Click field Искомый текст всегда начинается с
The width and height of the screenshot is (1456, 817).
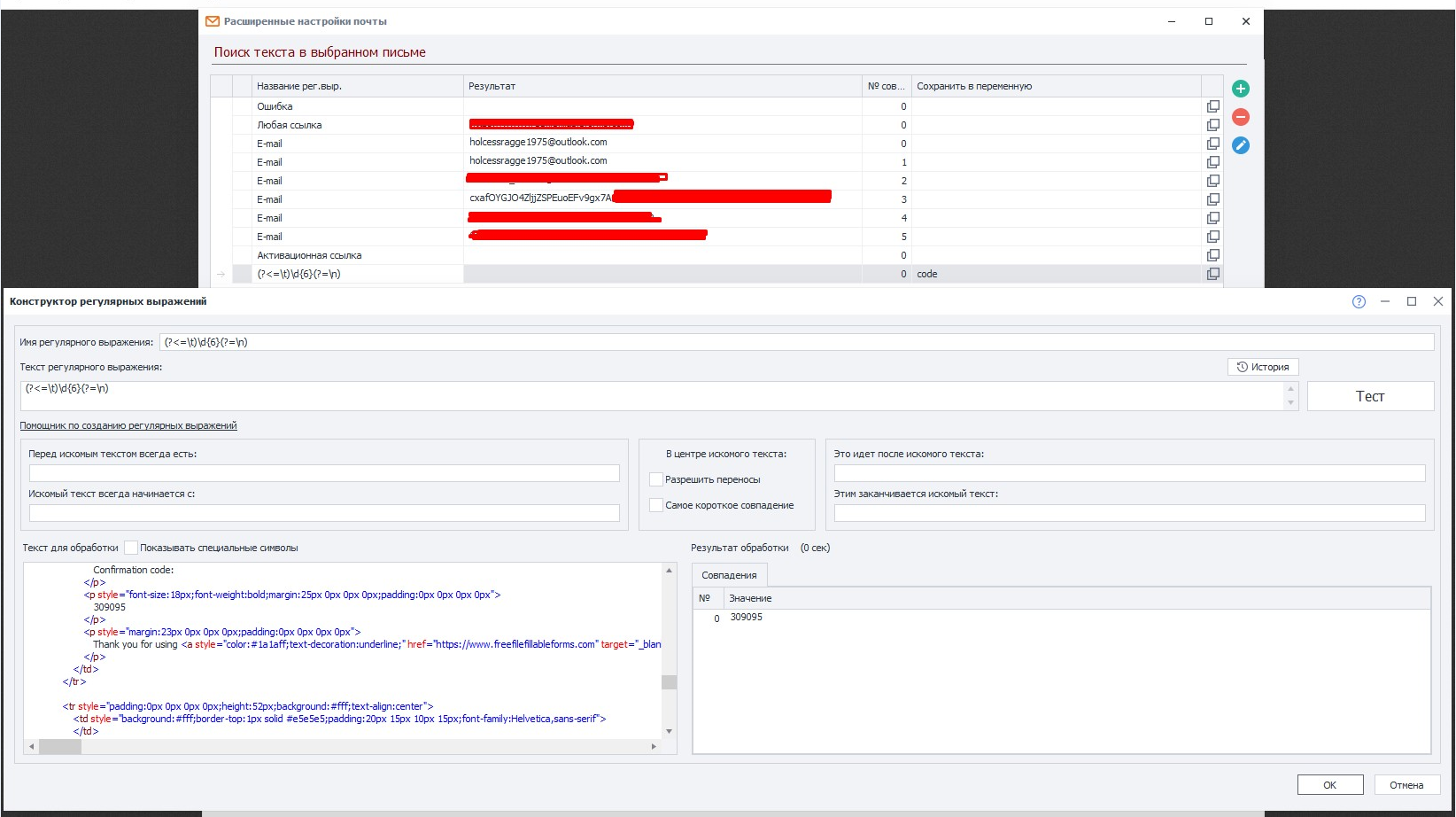[x=324, y=513]
